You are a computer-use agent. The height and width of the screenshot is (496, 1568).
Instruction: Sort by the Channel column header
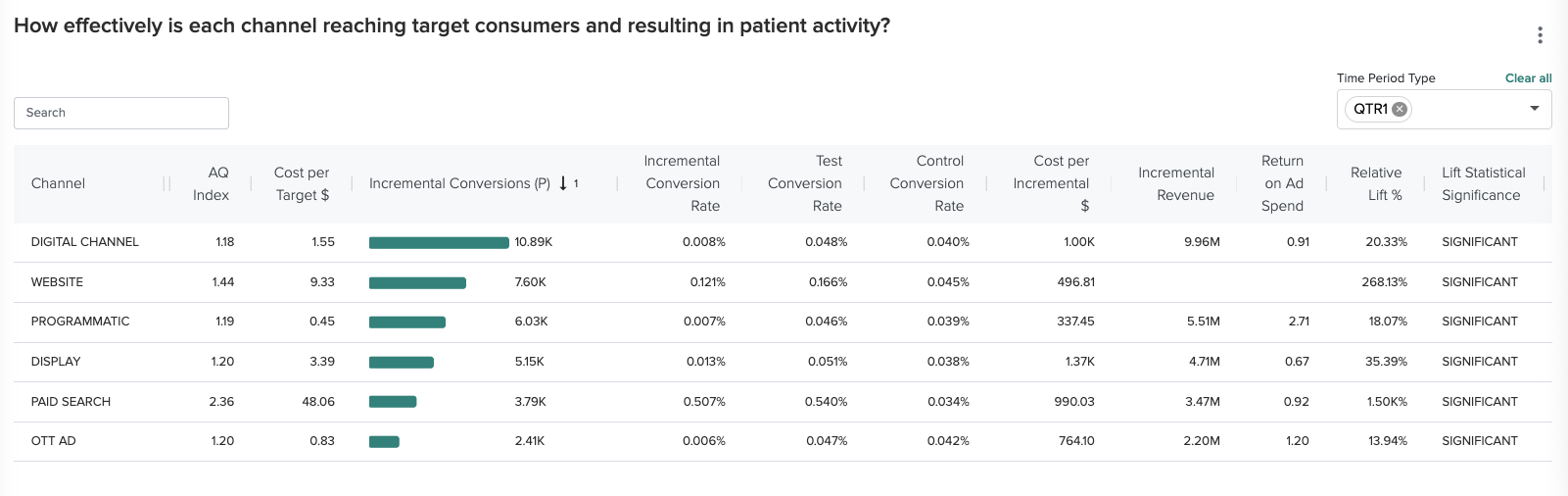(x=58, y=183)
